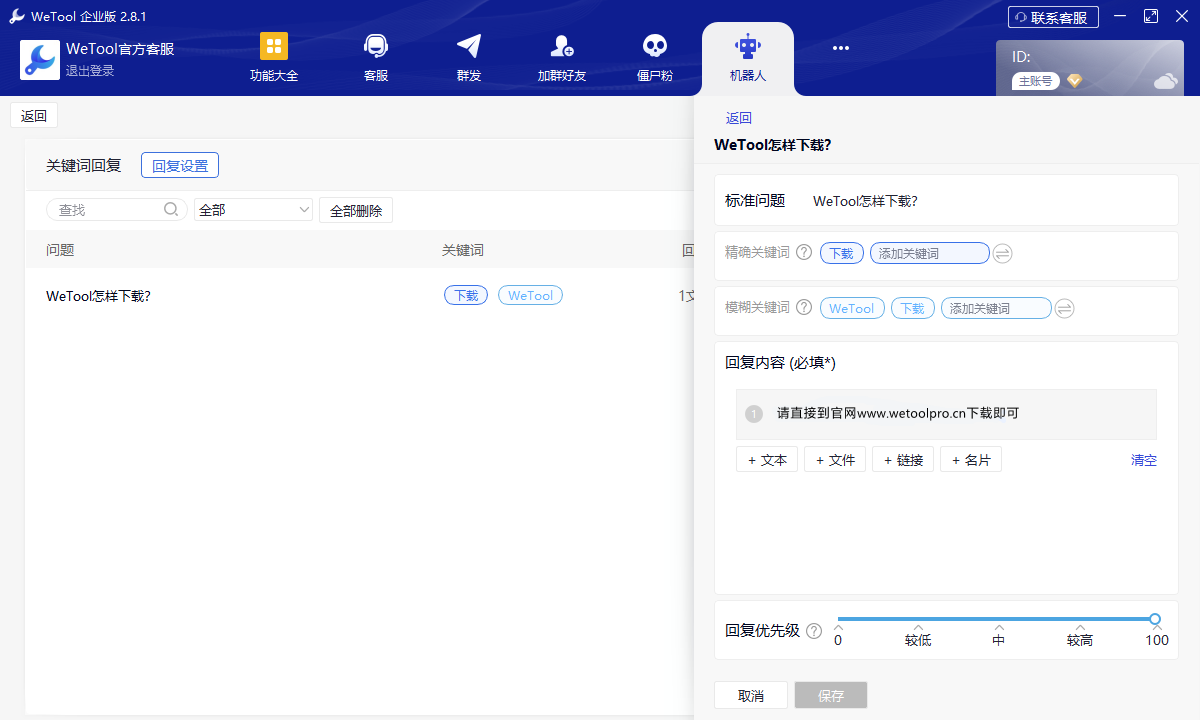Click the diamond VIP icon

click(x=1074, y=81)
